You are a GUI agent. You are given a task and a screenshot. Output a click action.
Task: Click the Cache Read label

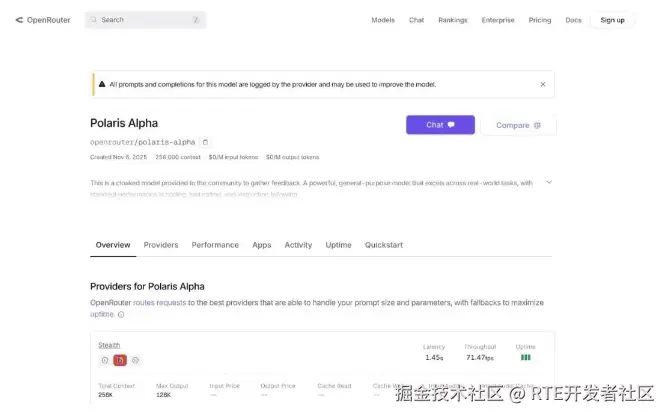tap(334, 386)
